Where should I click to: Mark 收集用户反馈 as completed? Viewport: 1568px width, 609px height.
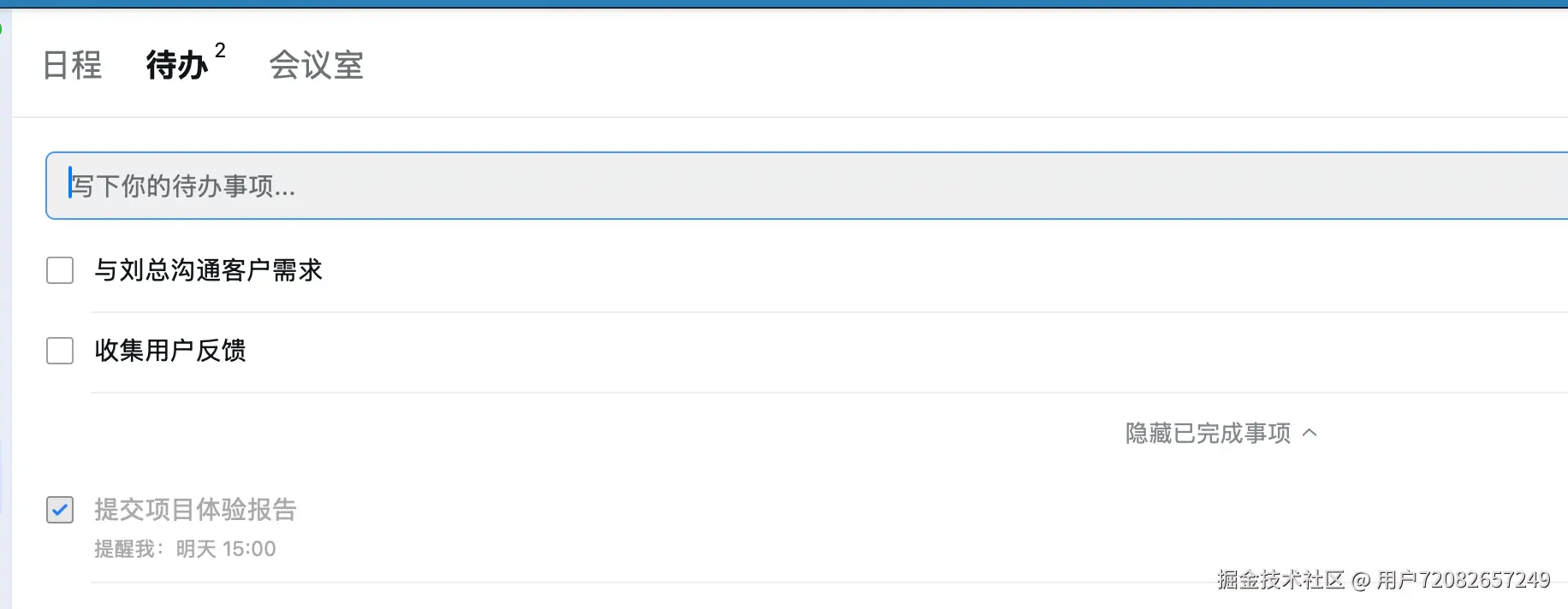pyautogui.click(x=60, y=351)
